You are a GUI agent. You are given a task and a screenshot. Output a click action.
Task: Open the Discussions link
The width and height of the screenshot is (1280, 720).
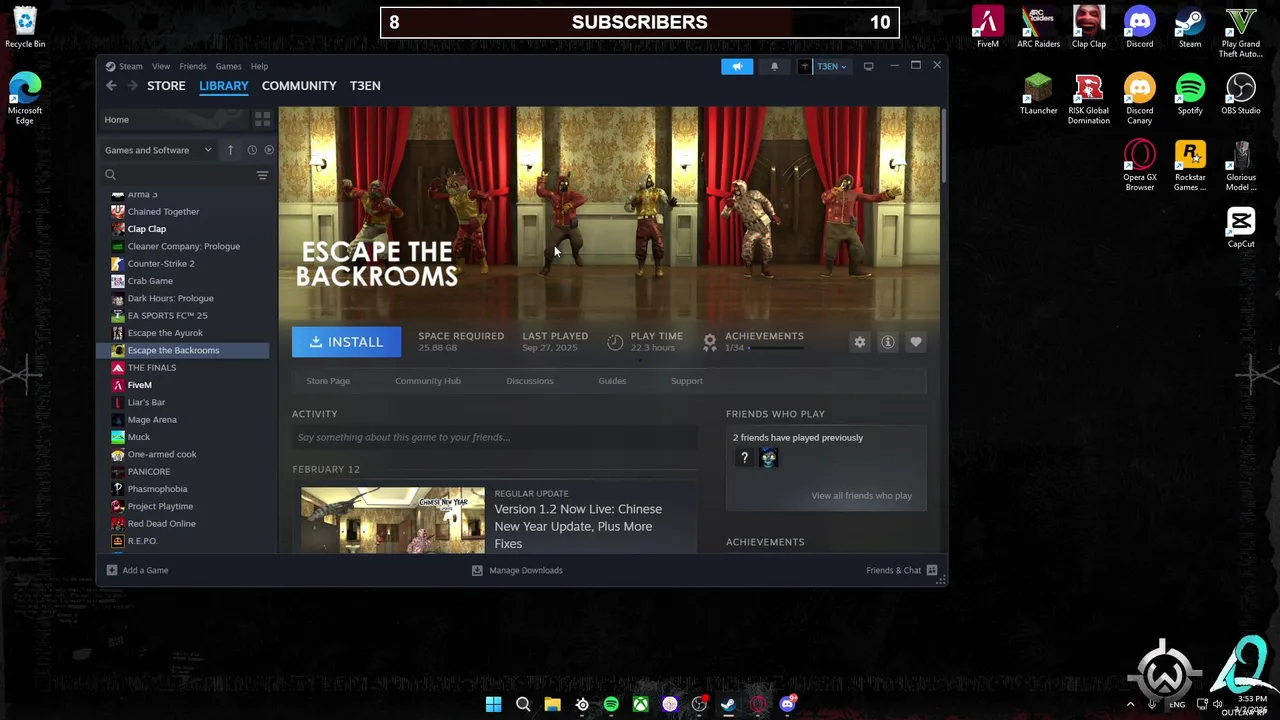pyautogui.click(x=529, y=381)
